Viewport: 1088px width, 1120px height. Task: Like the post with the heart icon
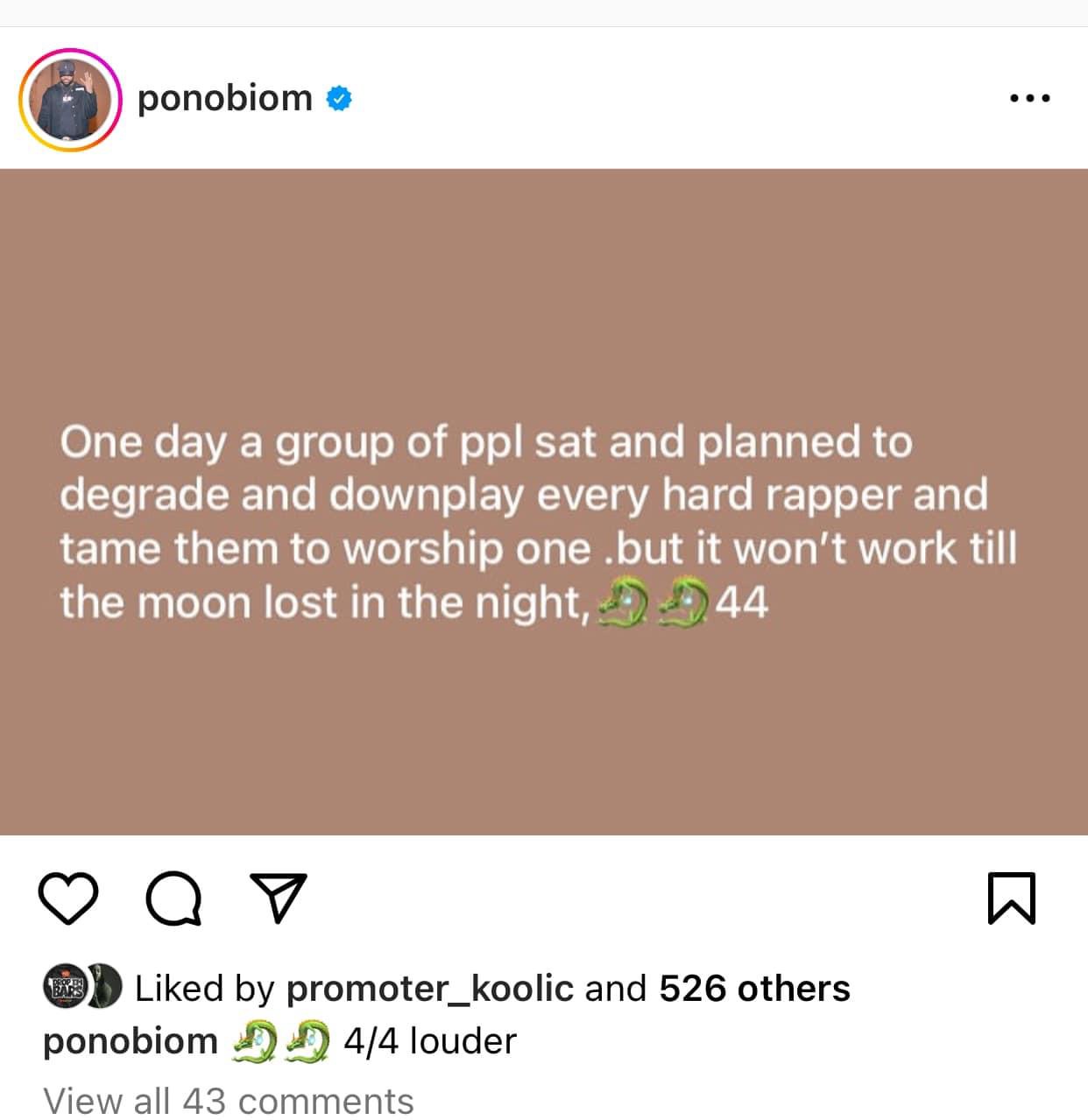[68, 898]
